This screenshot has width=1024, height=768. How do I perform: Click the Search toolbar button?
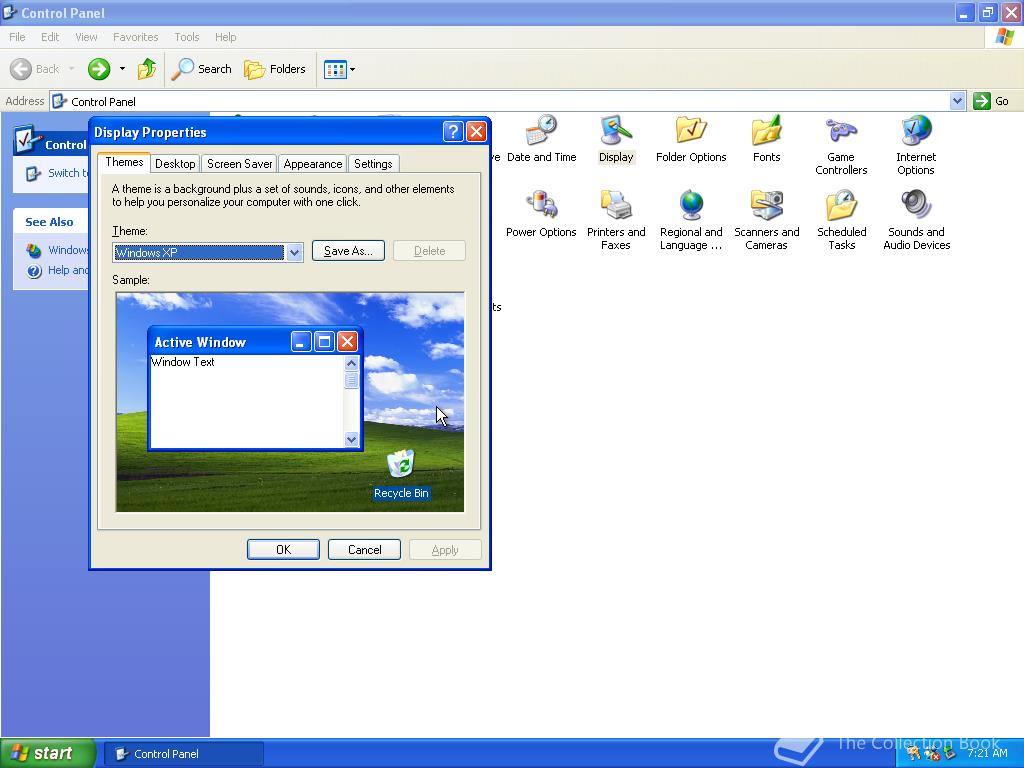(201, 69)
